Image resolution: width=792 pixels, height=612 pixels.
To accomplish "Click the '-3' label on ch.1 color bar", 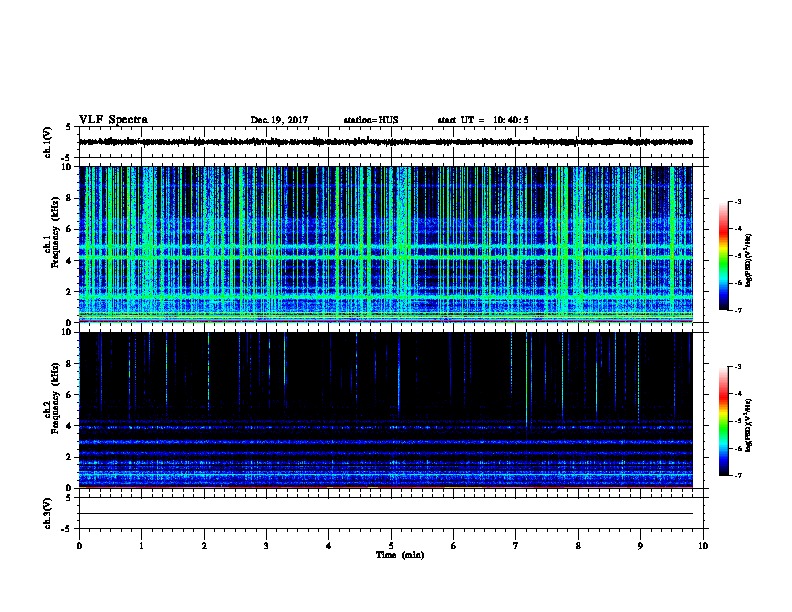I will (737, 201).
